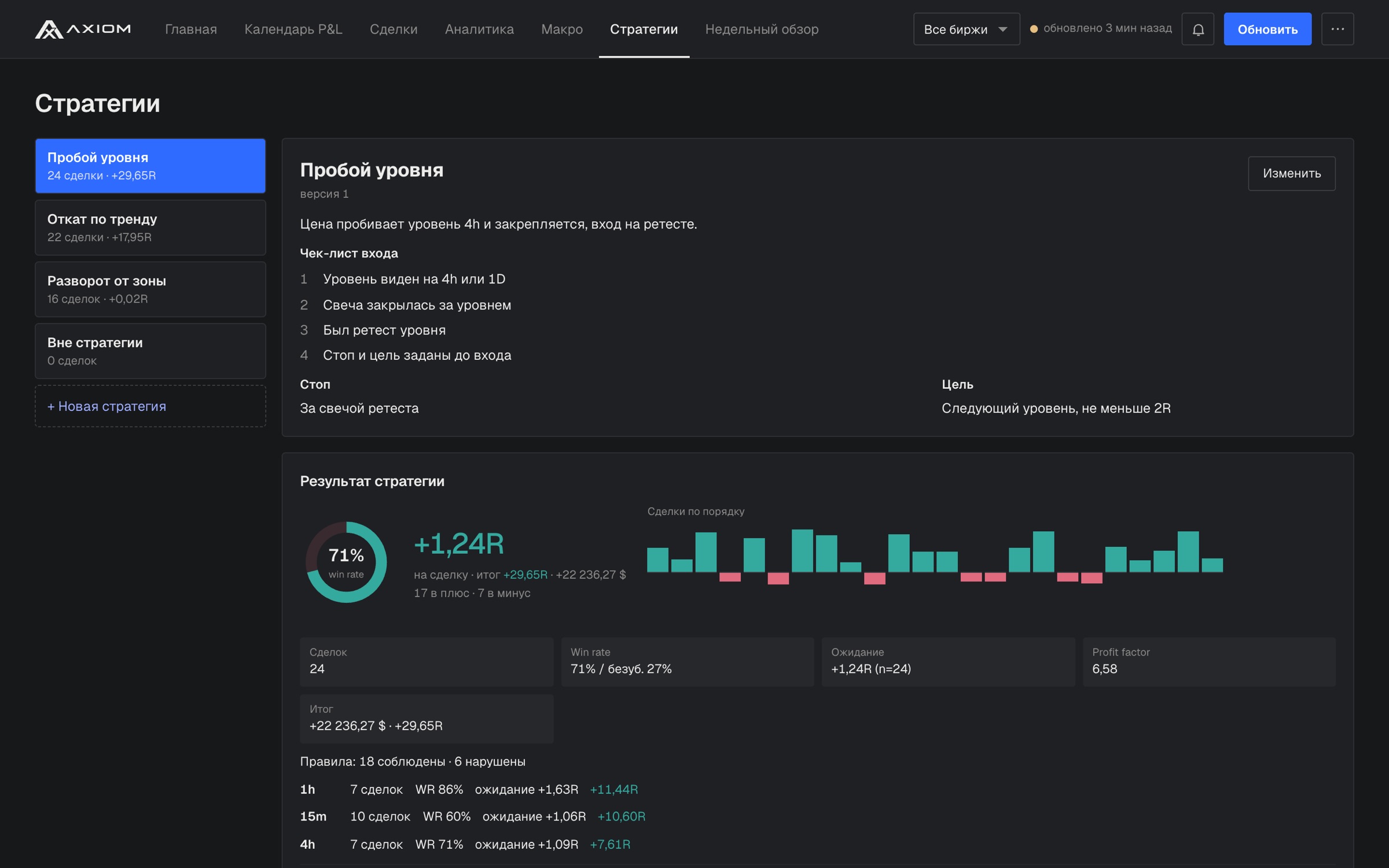
Task: Select the Пробой уровня strategy card
Action: (150, 165)
